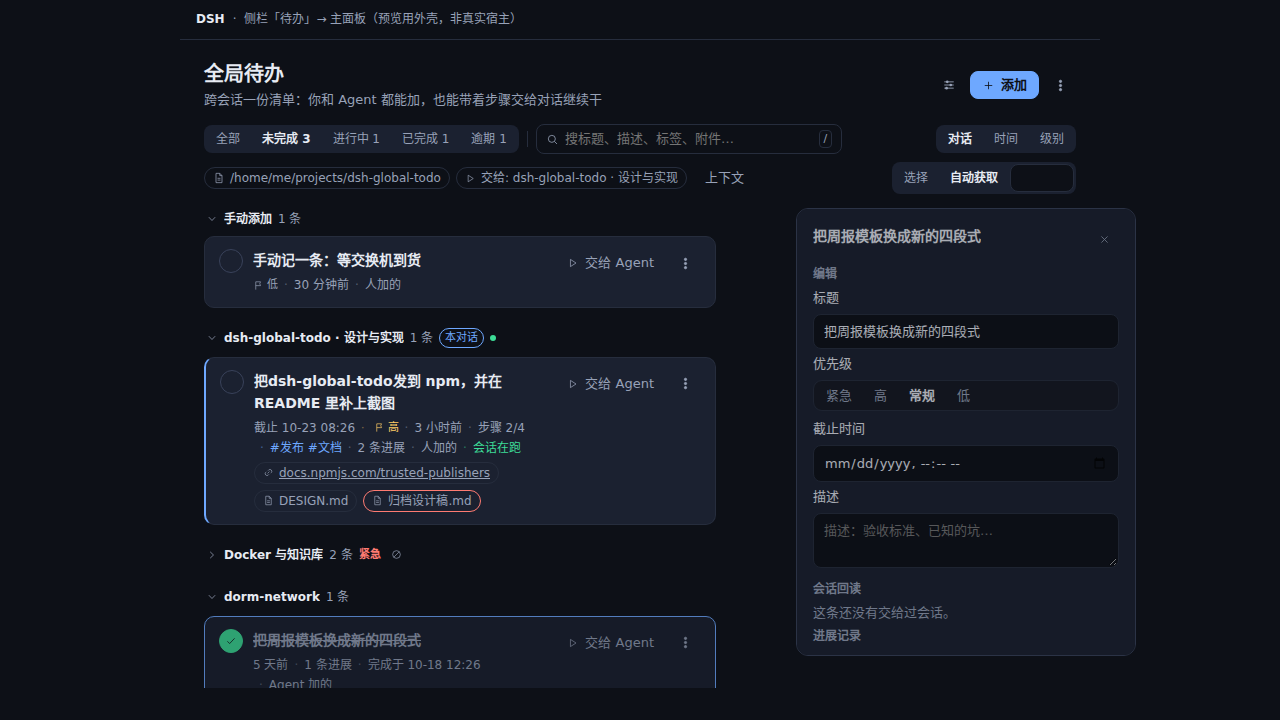Group tasks by 对话

[960, 139]
